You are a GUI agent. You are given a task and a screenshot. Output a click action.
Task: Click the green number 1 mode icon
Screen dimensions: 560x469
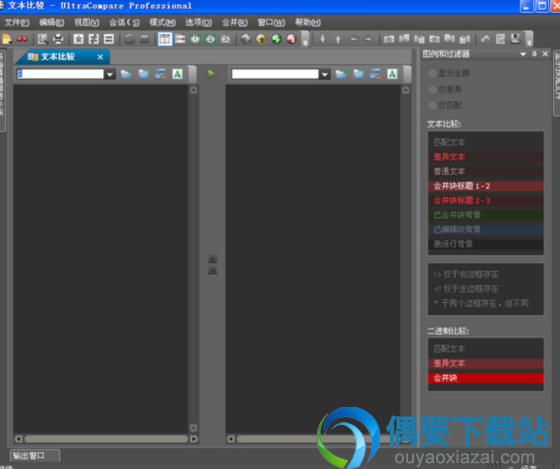tap(195, 39)
